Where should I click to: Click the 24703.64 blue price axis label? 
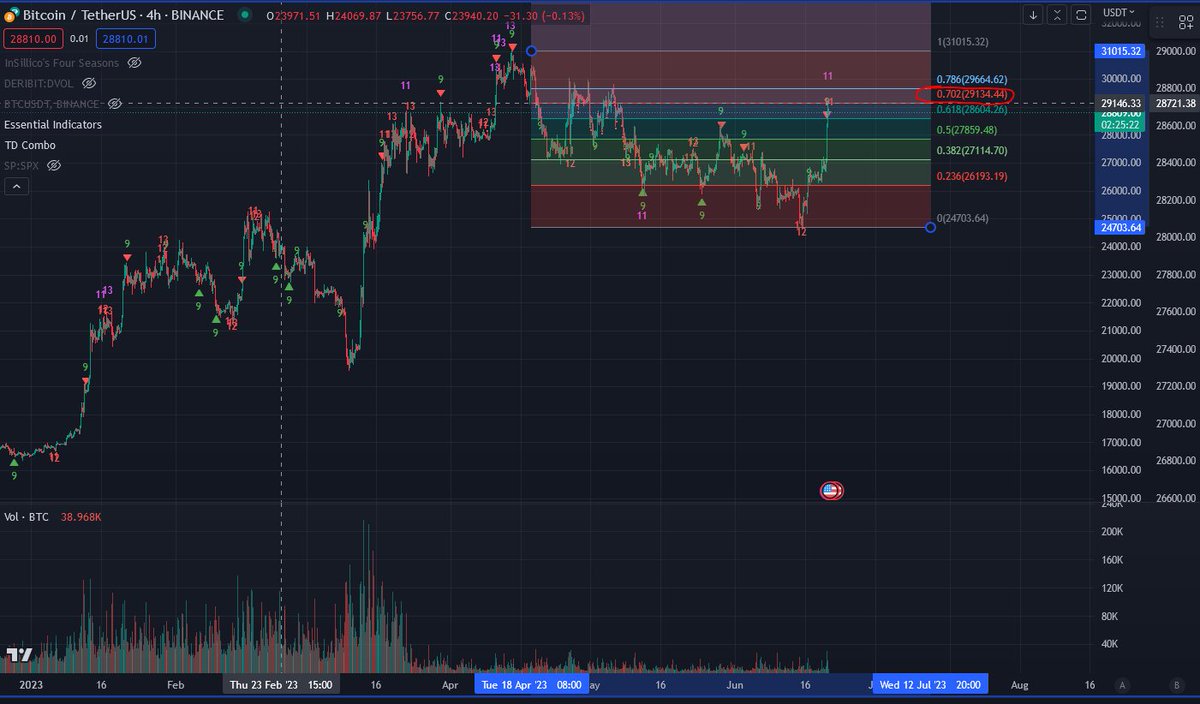pyautogui.click(x=1120, y=227)
